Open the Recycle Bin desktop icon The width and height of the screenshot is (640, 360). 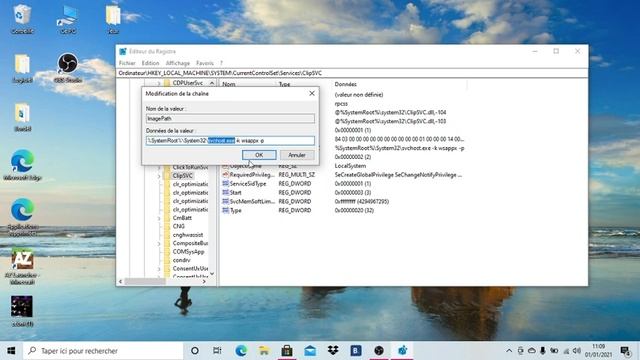[x=22, y=19]
